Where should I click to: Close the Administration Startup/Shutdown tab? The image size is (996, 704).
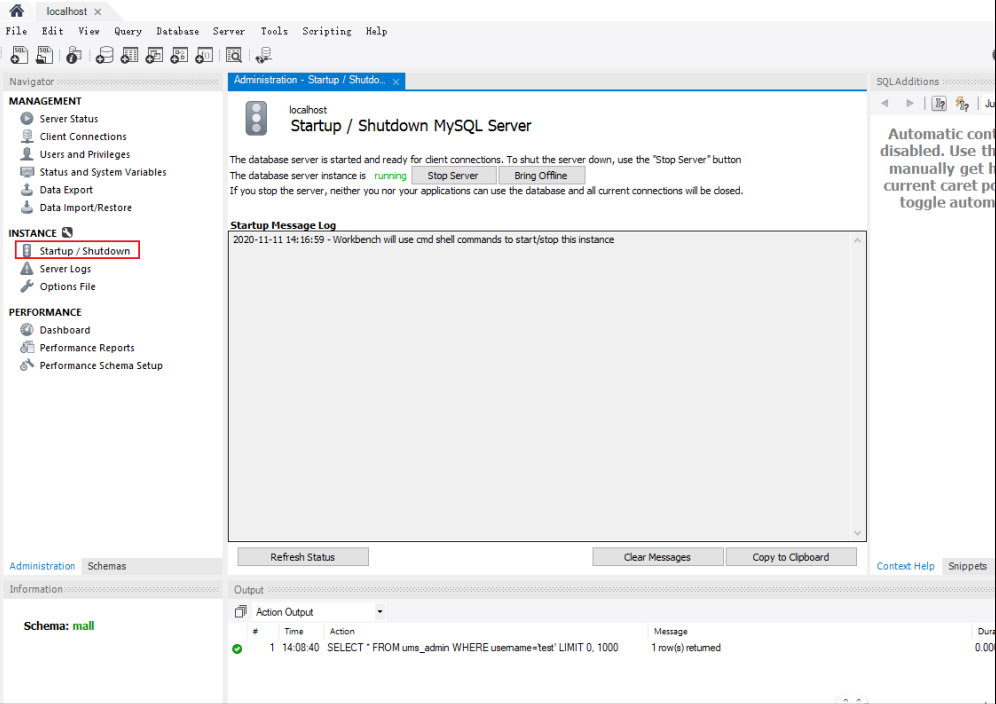(396, 81)
